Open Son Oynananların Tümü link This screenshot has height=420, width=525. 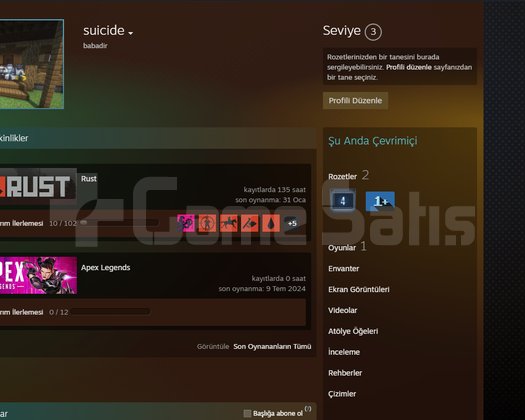pos(272,346)
